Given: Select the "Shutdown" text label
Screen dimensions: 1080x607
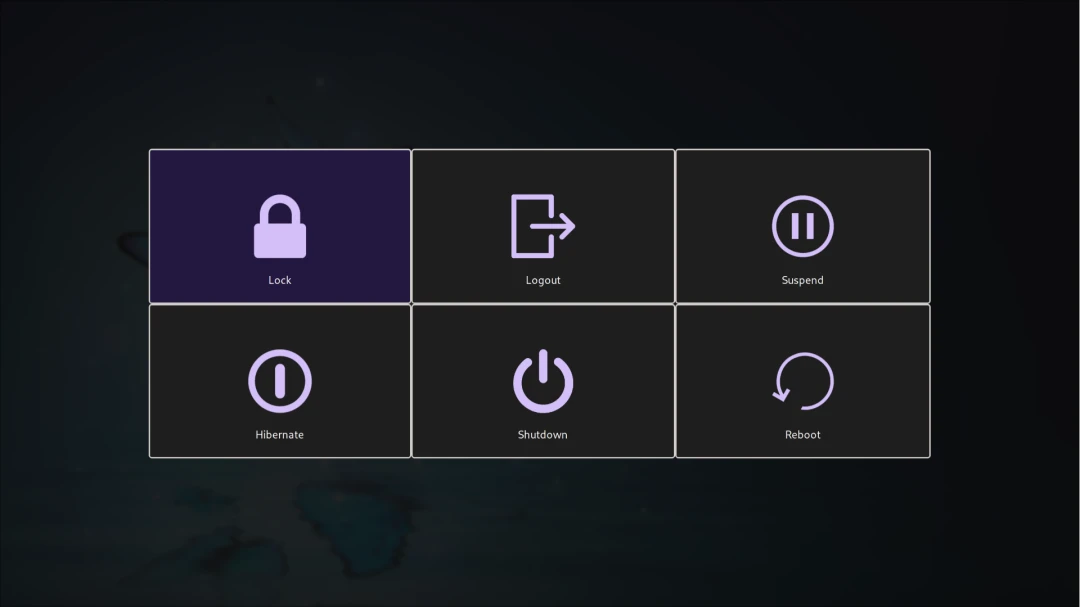Looking at the screenshot, I should (543, 435).
